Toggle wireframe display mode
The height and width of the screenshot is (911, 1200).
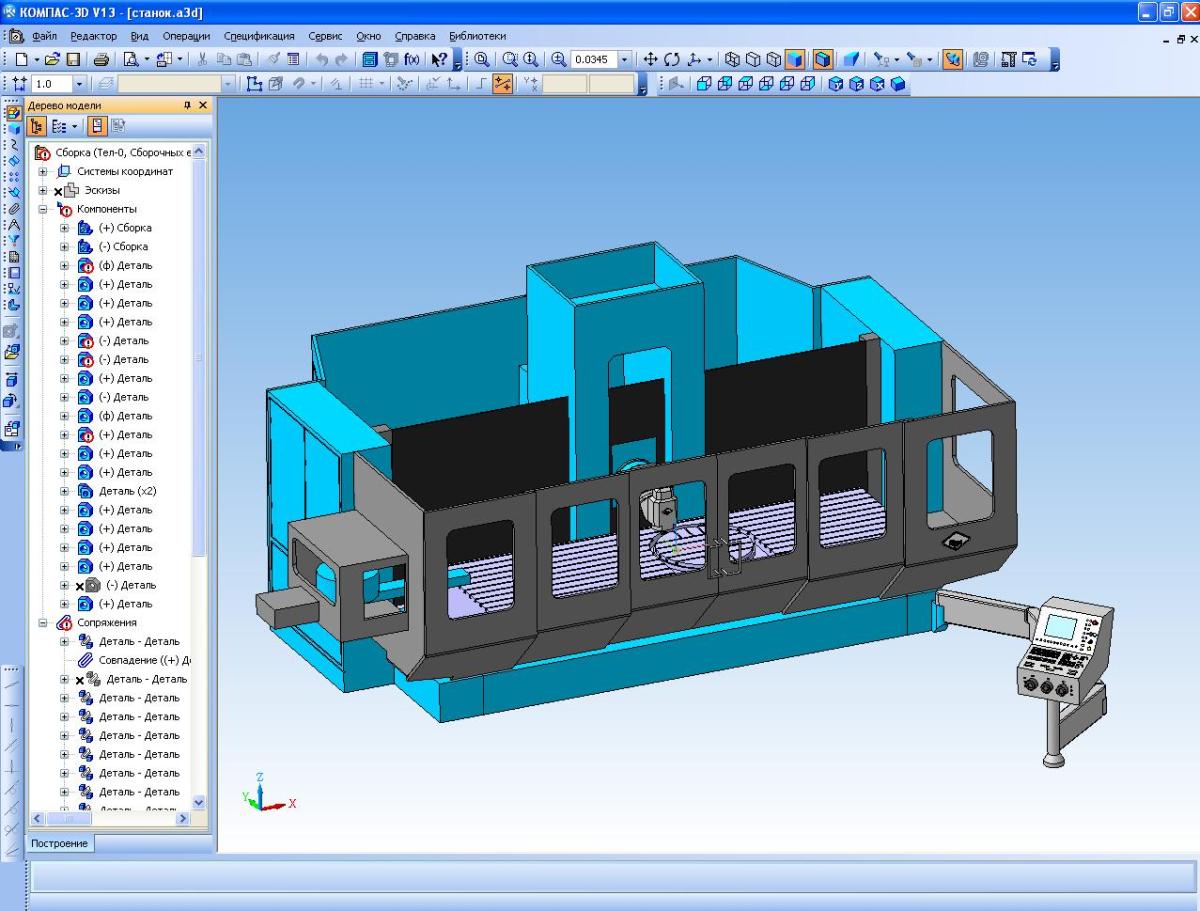733,60
